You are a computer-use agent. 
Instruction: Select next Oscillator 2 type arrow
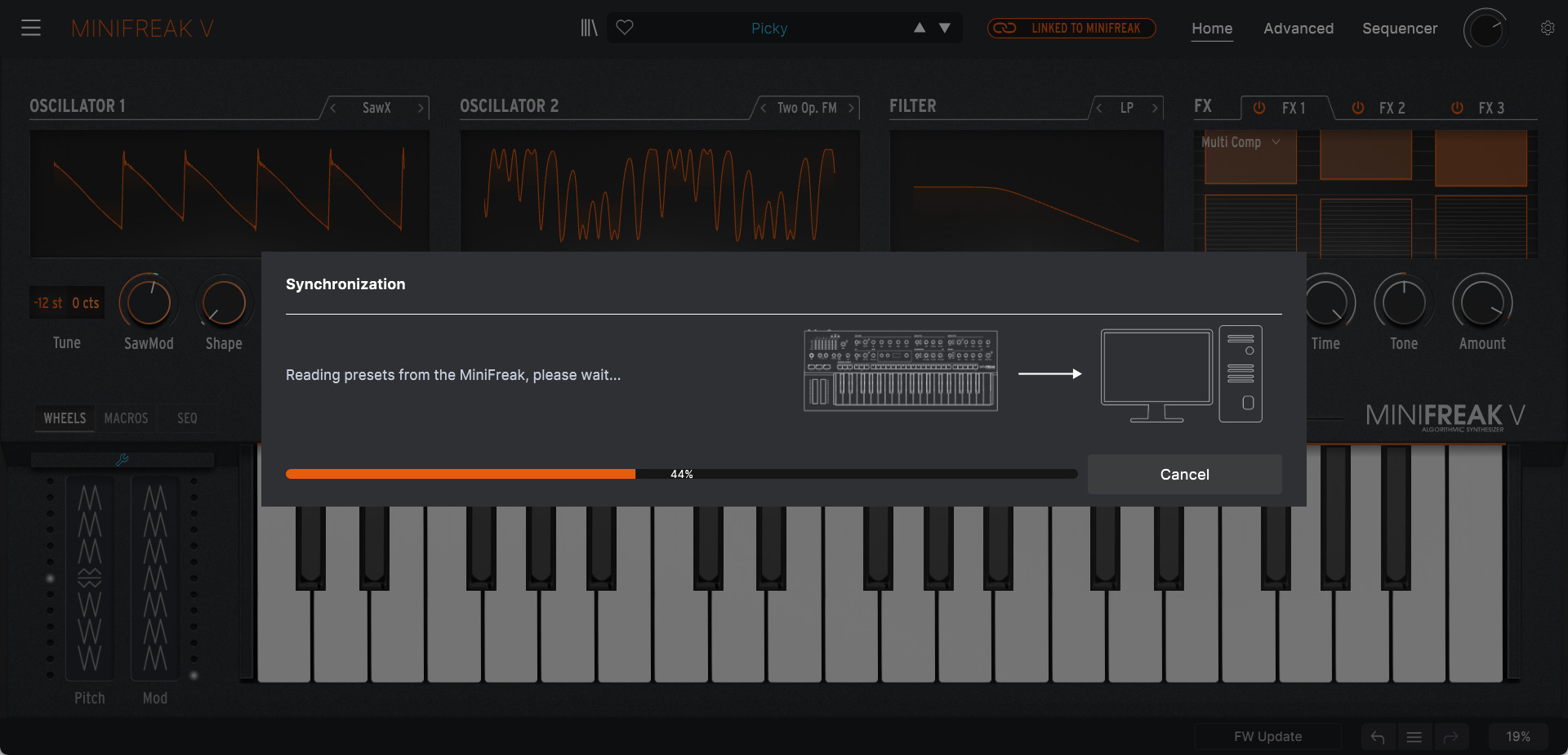tap(851, 108)
